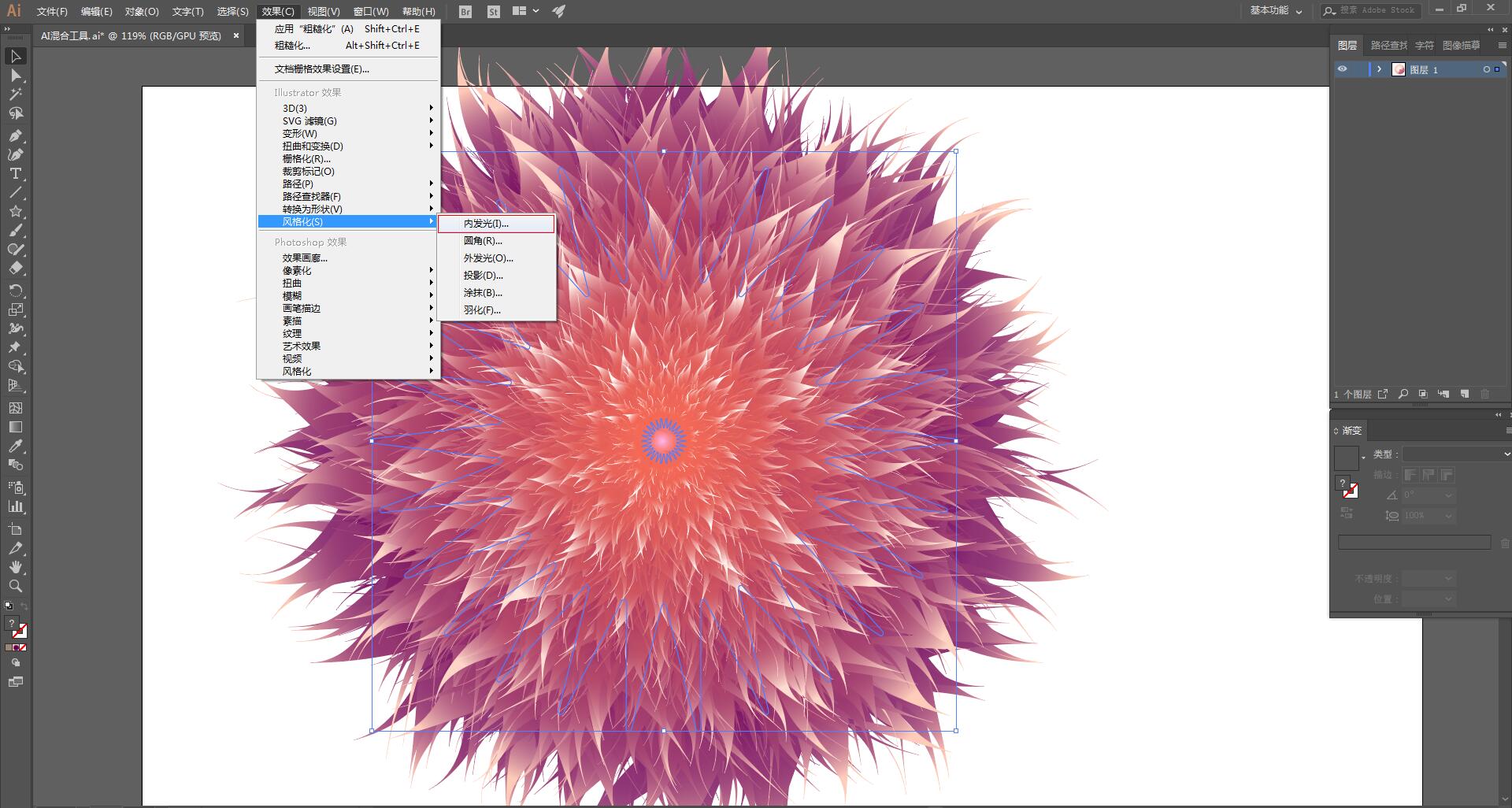Select the Pen tool
1512x808 pixels.
pos(16,135)
